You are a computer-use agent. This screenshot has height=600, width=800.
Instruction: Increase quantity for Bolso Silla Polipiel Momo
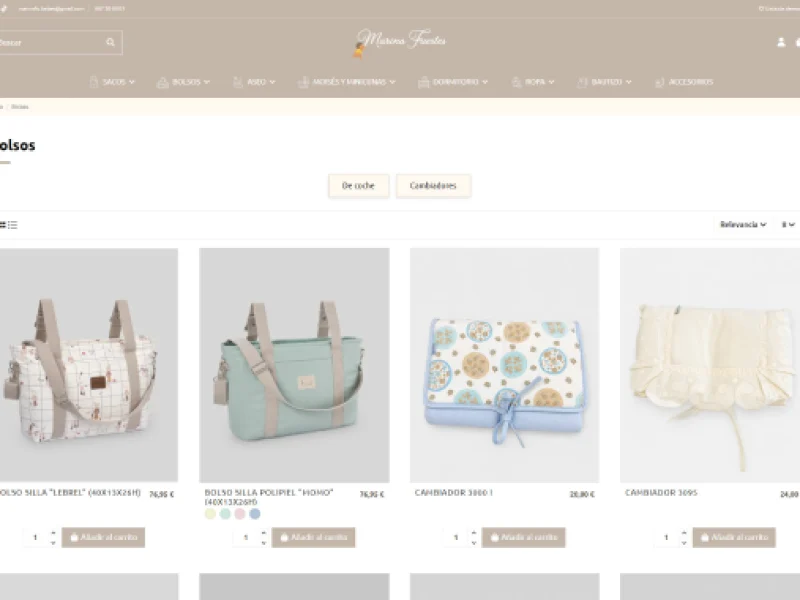[x=264, y=533]
